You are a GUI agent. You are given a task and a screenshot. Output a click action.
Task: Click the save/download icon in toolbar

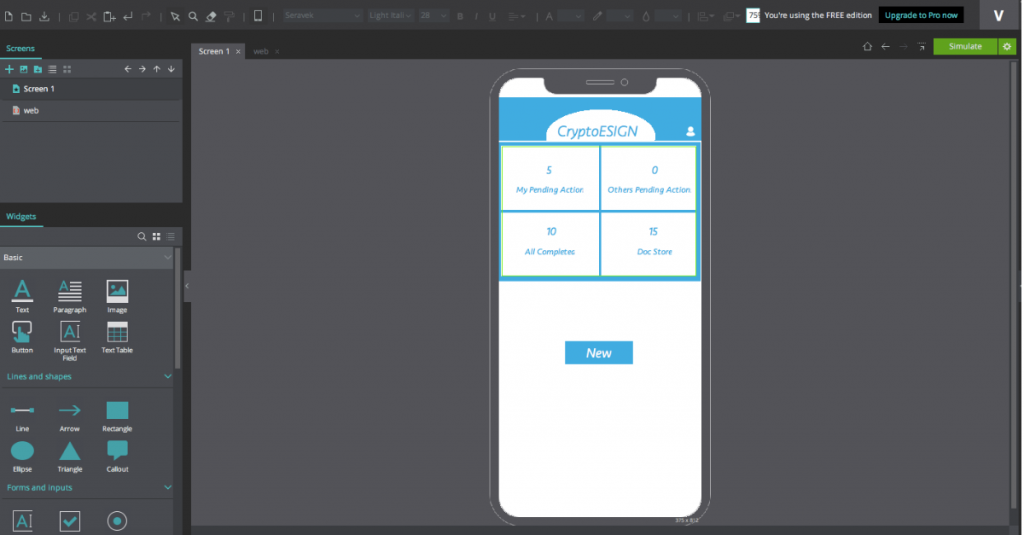coord(44,16)
